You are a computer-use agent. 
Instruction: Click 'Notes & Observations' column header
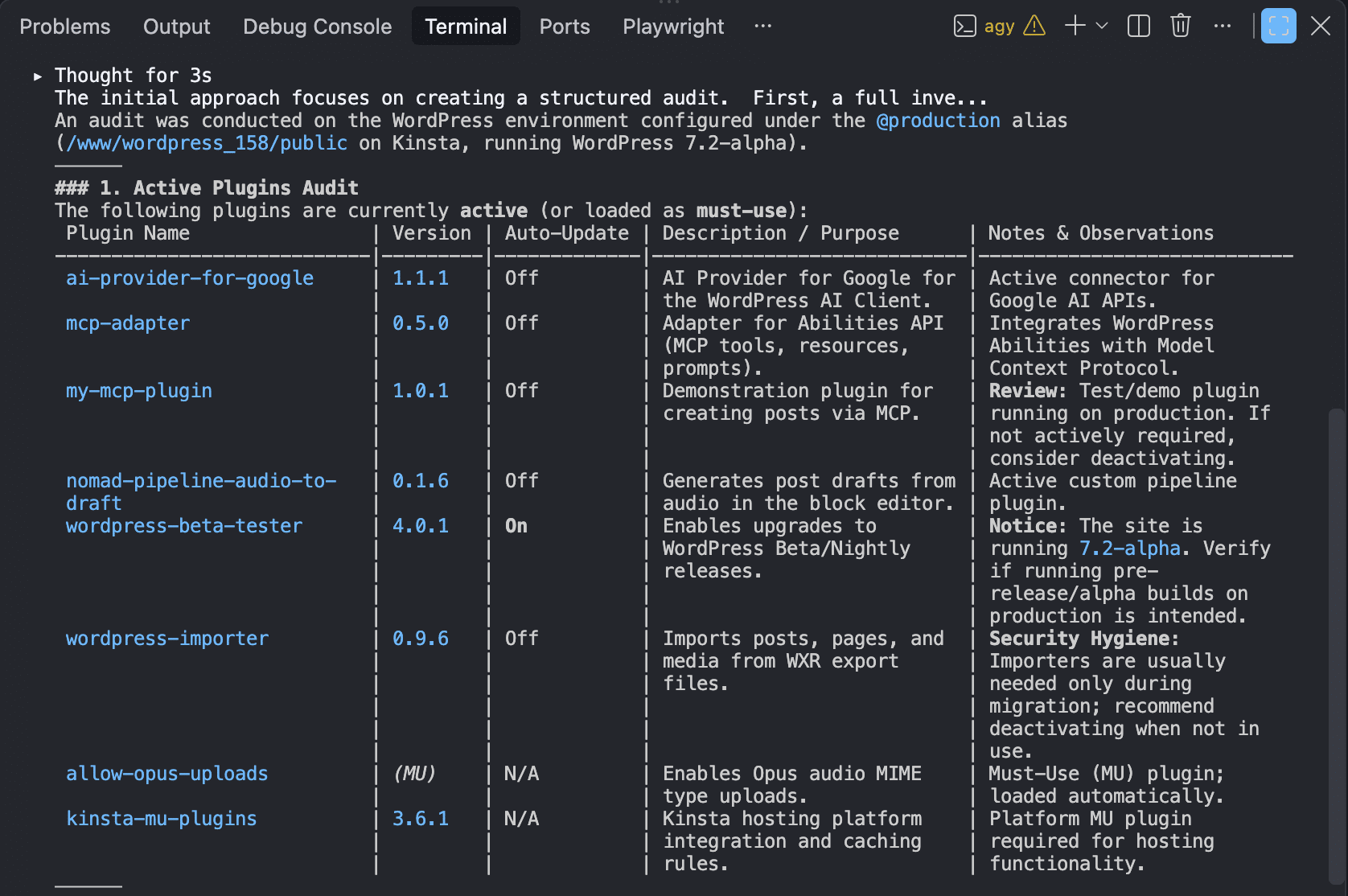(1101, 233)
